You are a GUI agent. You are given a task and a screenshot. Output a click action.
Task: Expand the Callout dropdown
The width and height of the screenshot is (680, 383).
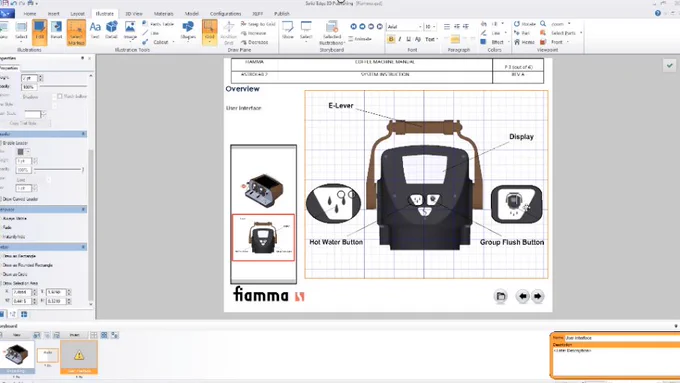pos(173,42)
